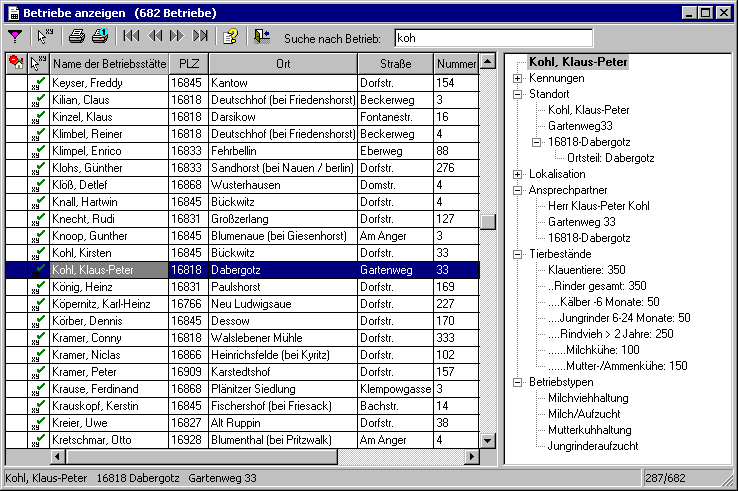The width and height of the screenshot is (738, 491).
Task: Select tree item Mutter-/Ammenkühe: 150
Action: (x=618, y=366)
